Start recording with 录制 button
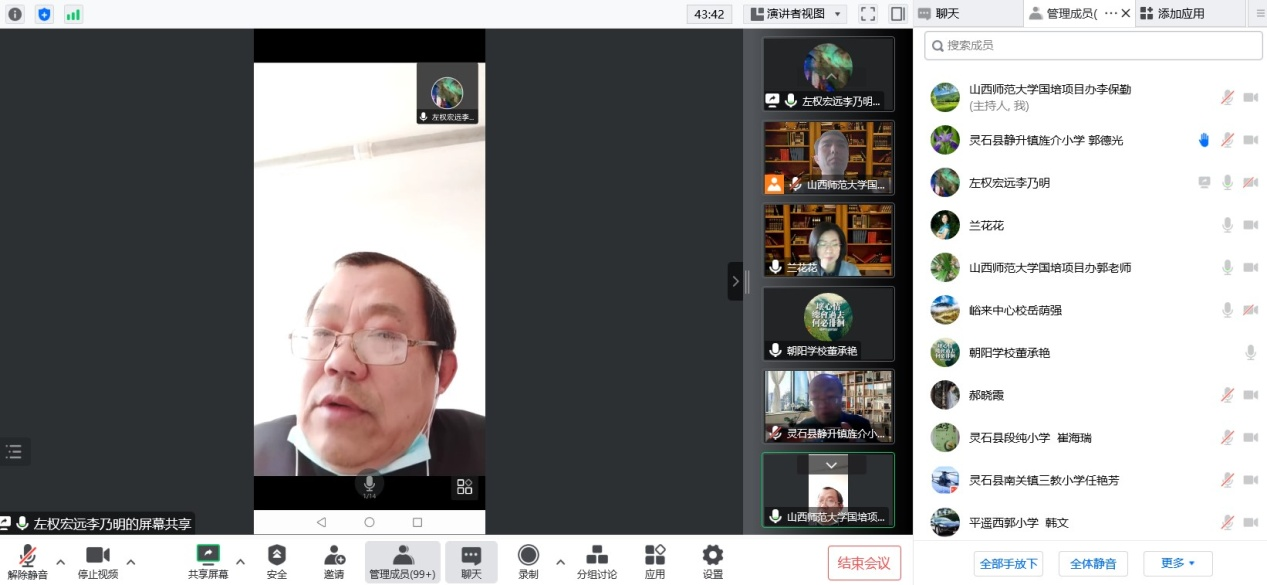The width and height of the screenshot is (1267, 585). tap(528, 562)
